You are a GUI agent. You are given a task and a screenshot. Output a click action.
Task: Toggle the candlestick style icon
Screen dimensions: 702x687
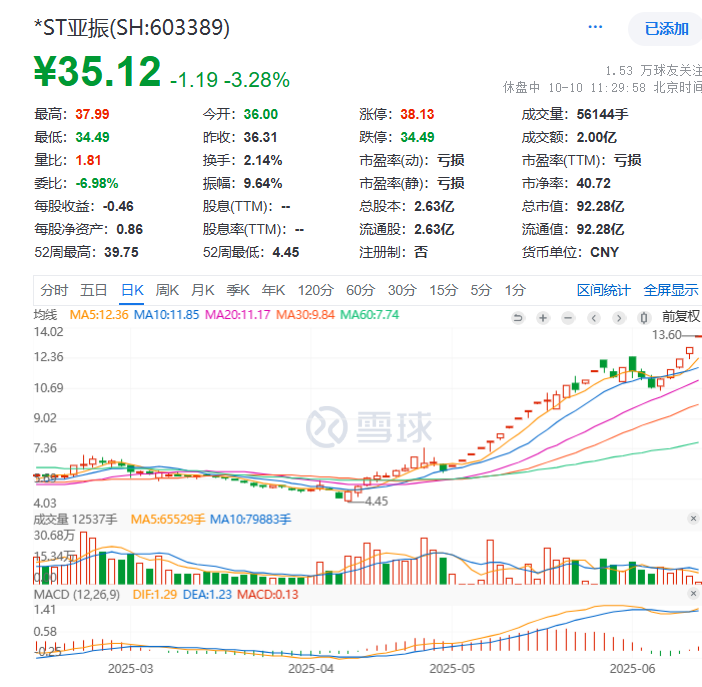pos(644,318)
